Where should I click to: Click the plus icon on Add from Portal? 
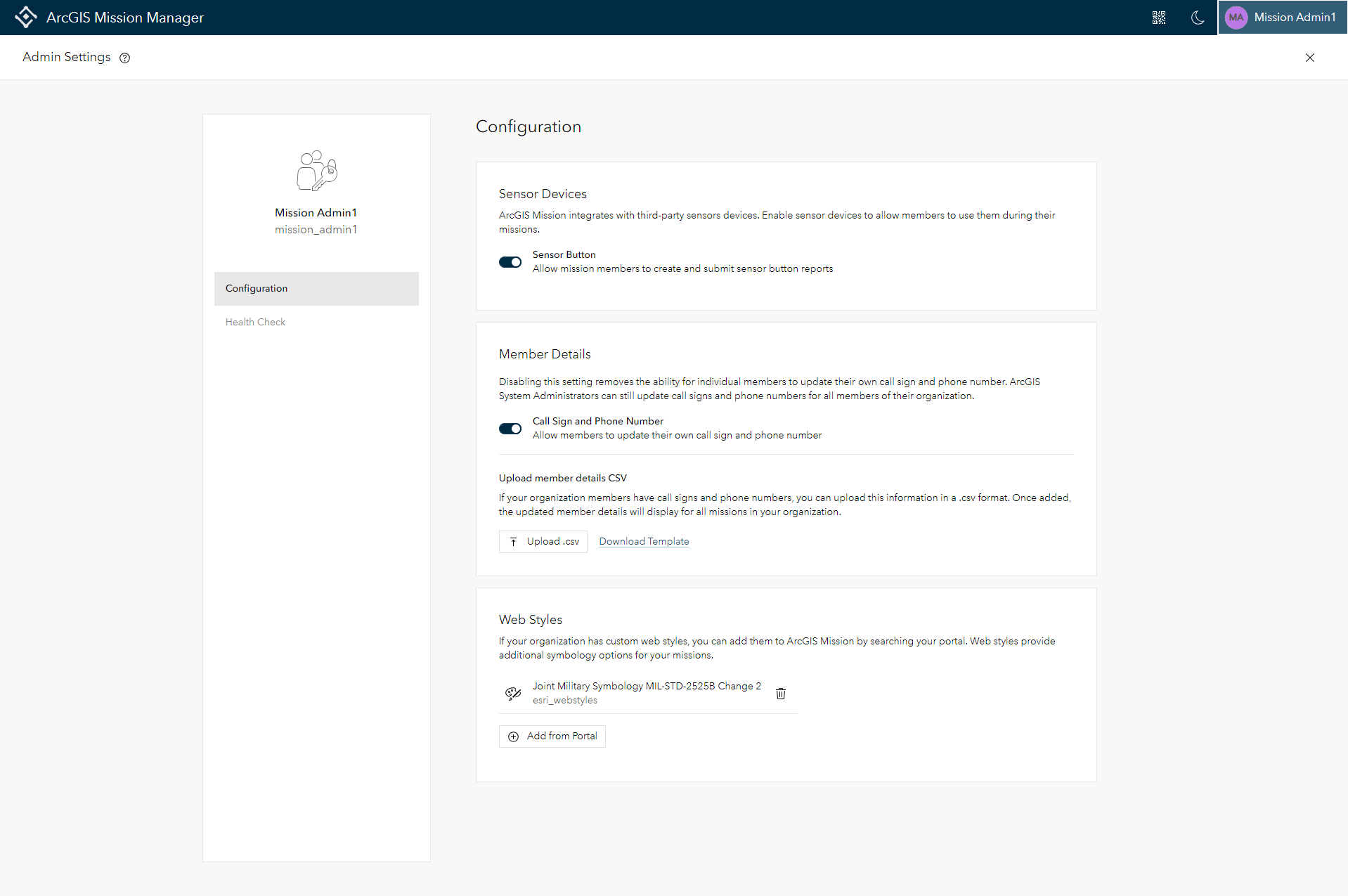click(x=514, y=736)
